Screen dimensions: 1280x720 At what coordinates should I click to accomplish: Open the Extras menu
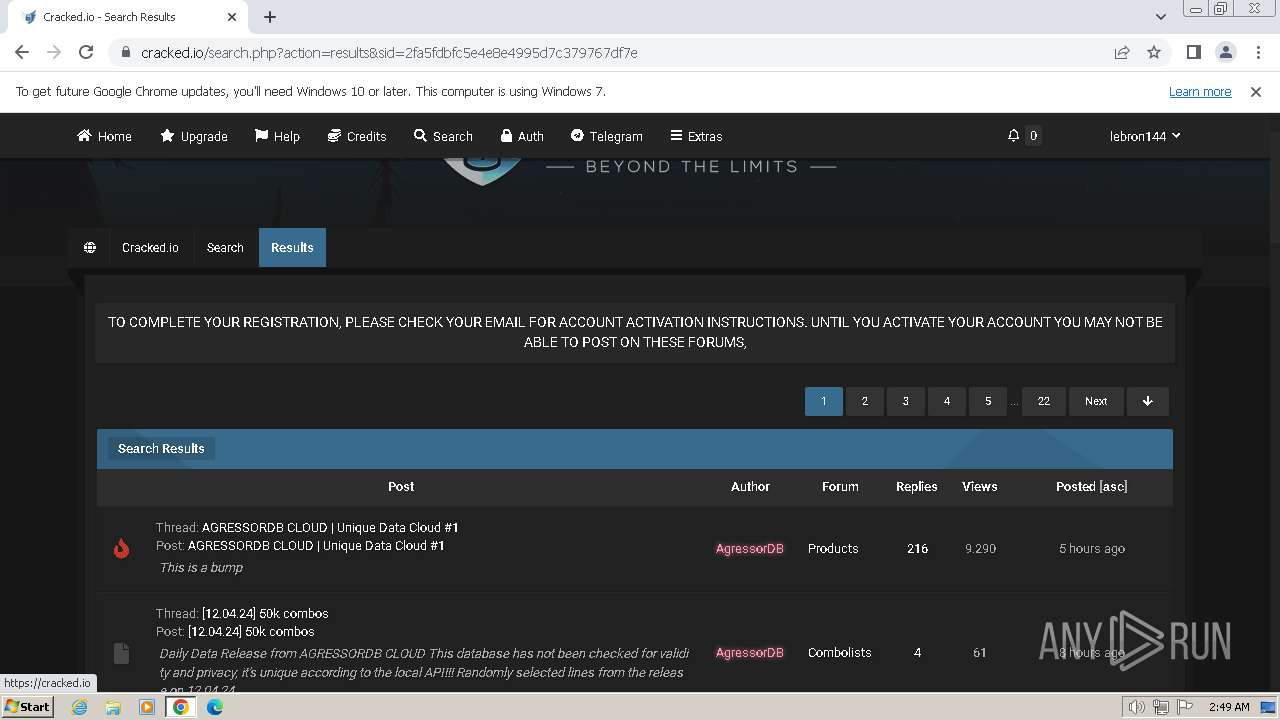click(x=696, y=136)
